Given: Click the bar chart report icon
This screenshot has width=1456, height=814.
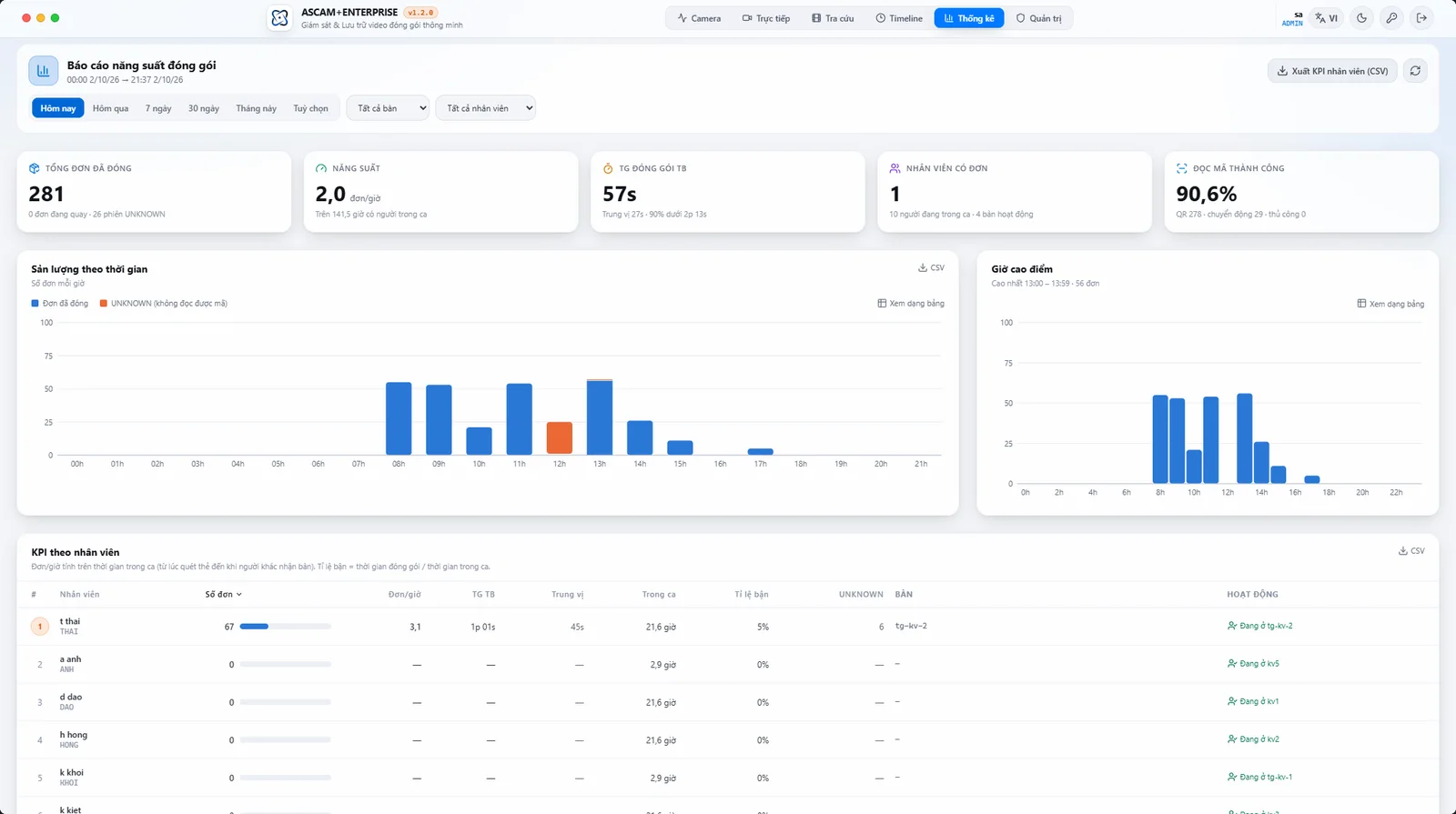Looking at the screenshot, I should pos(43,71).
